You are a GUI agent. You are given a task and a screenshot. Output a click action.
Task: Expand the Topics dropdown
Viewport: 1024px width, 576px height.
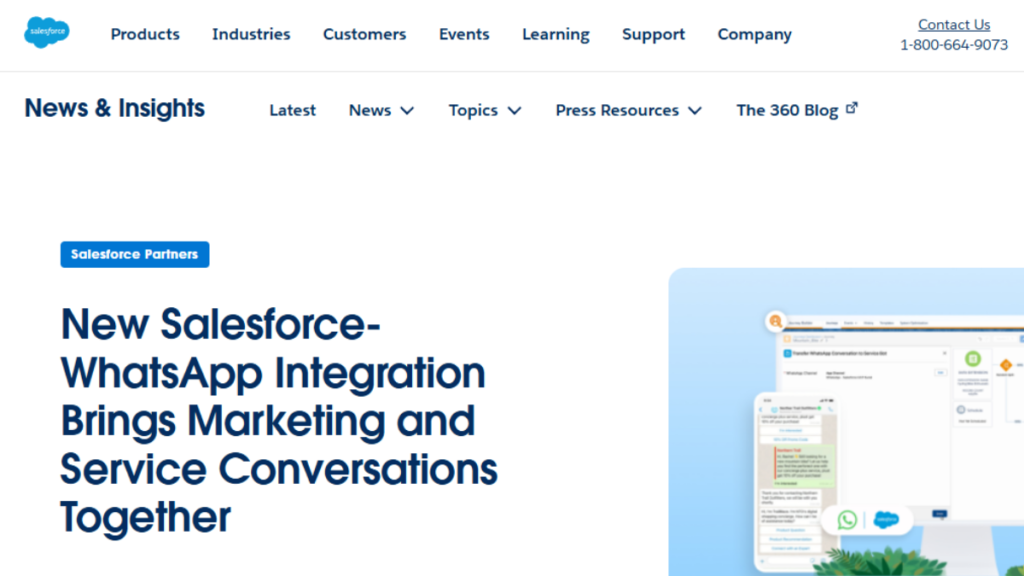coord(484,110)
